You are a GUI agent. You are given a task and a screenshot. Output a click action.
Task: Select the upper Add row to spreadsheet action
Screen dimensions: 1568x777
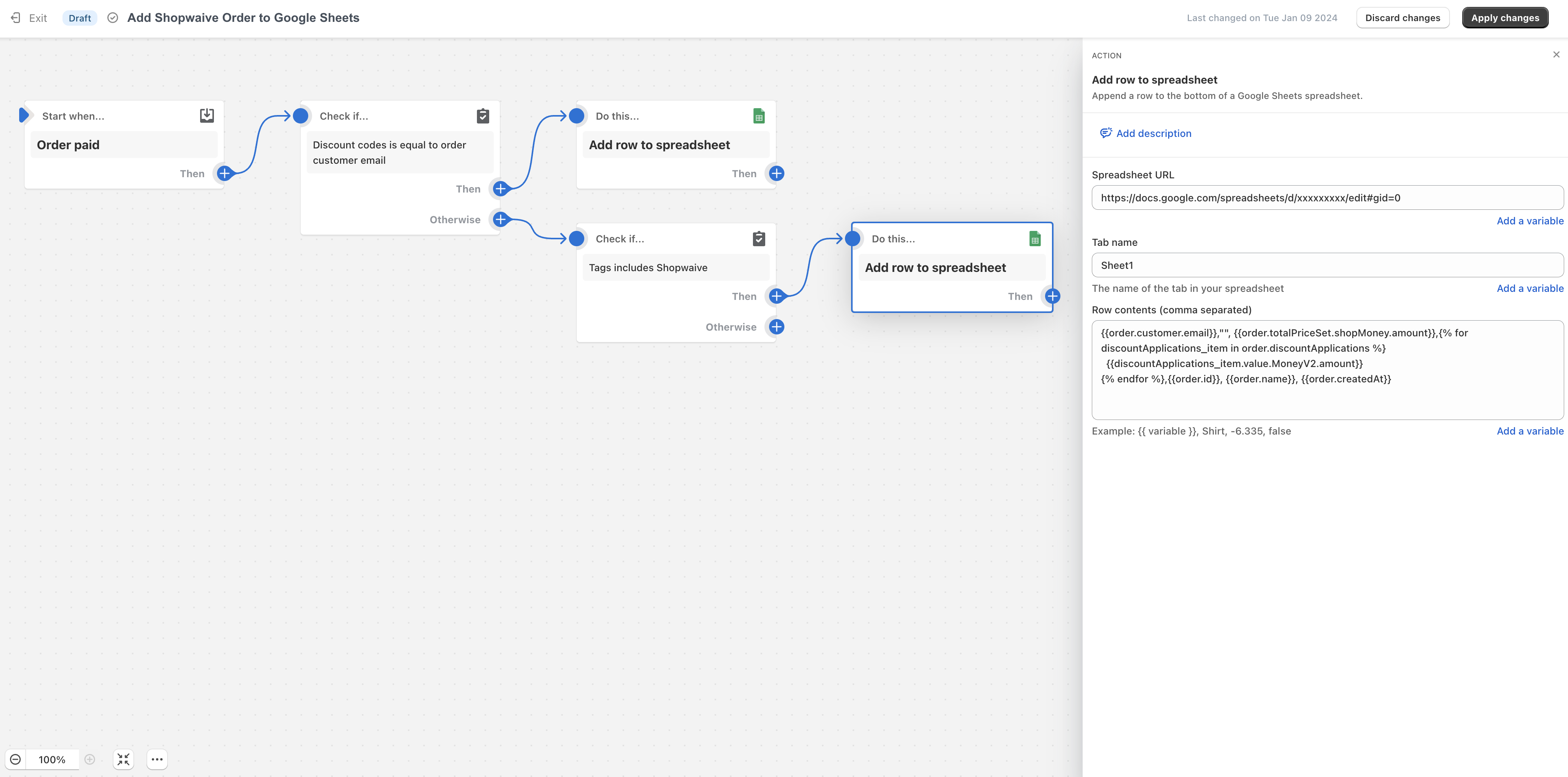[676, 145]
